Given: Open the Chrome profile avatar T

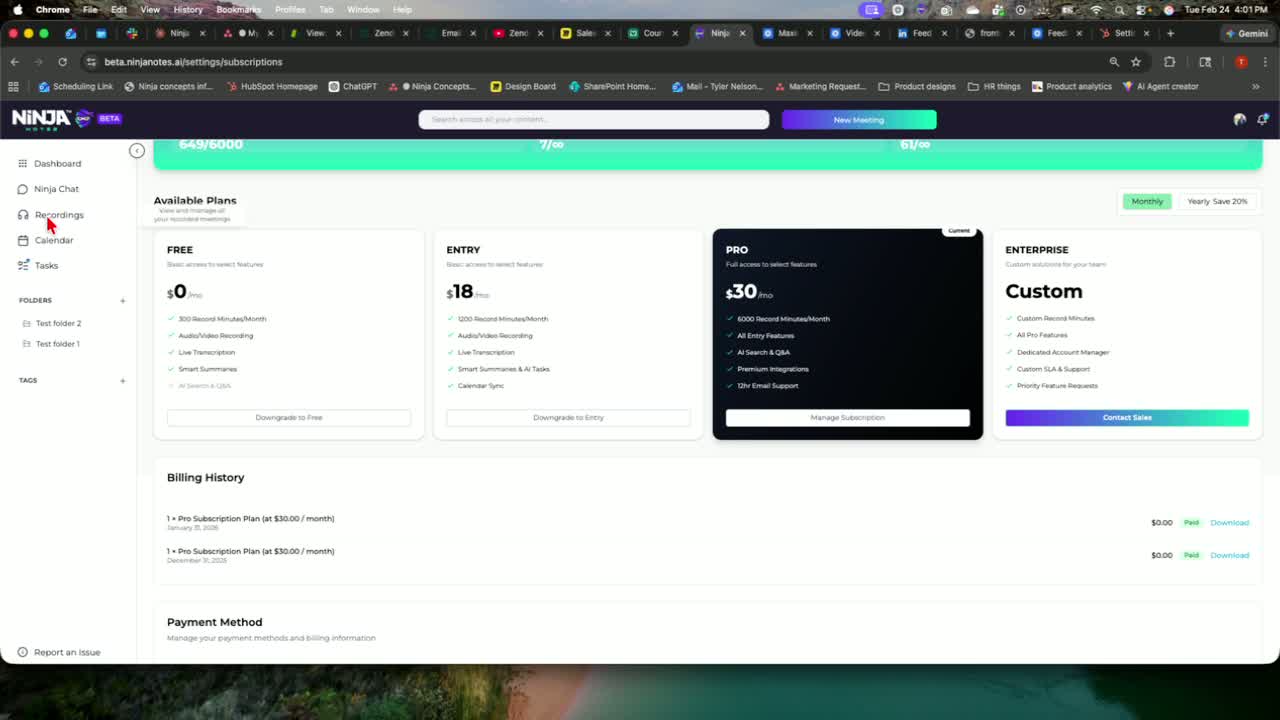Looking at the screenshot, I should click(x=1241, y=62).
